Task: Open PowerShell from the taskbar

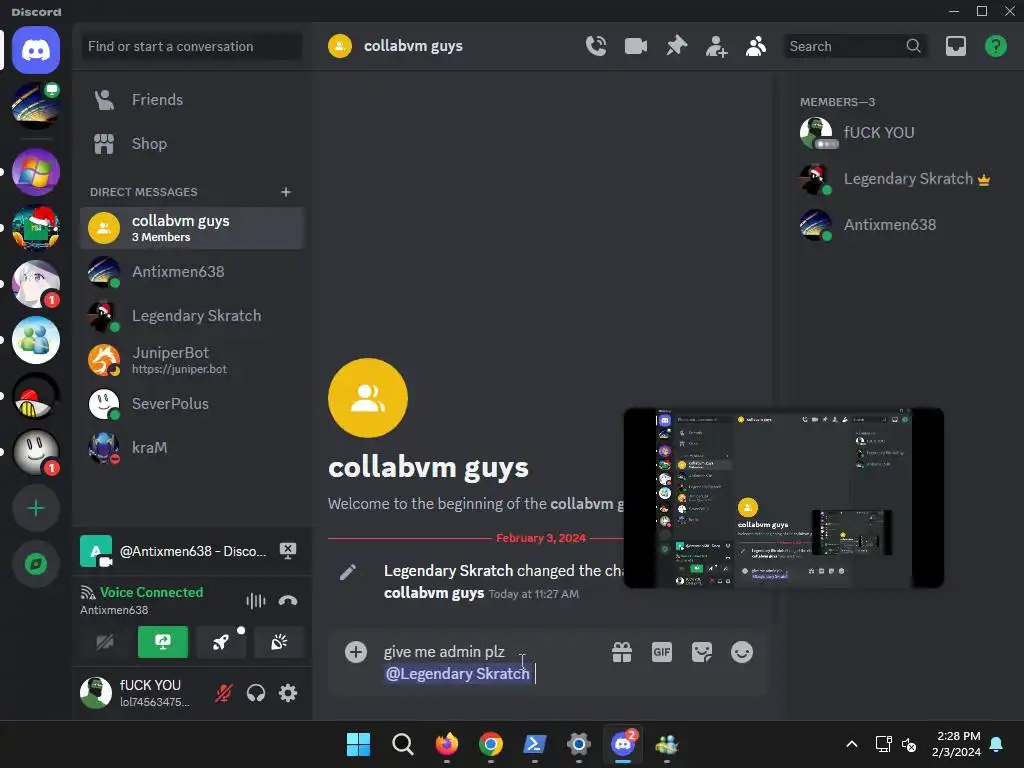Action: click(x=535, y=744)
